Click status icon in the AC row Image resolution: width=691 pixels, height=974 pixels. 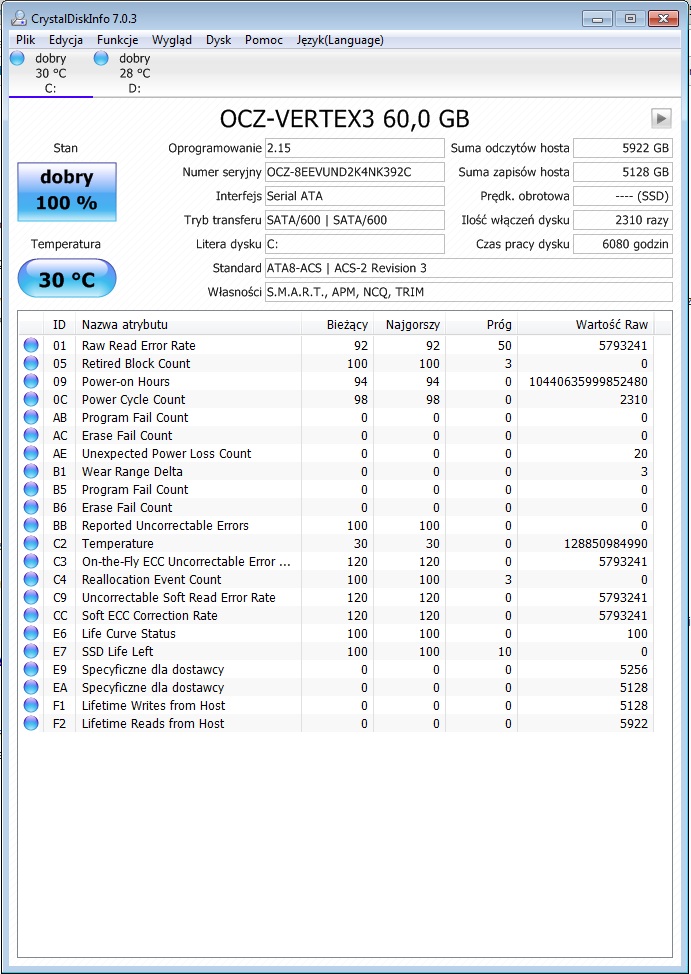click(31, 435)
